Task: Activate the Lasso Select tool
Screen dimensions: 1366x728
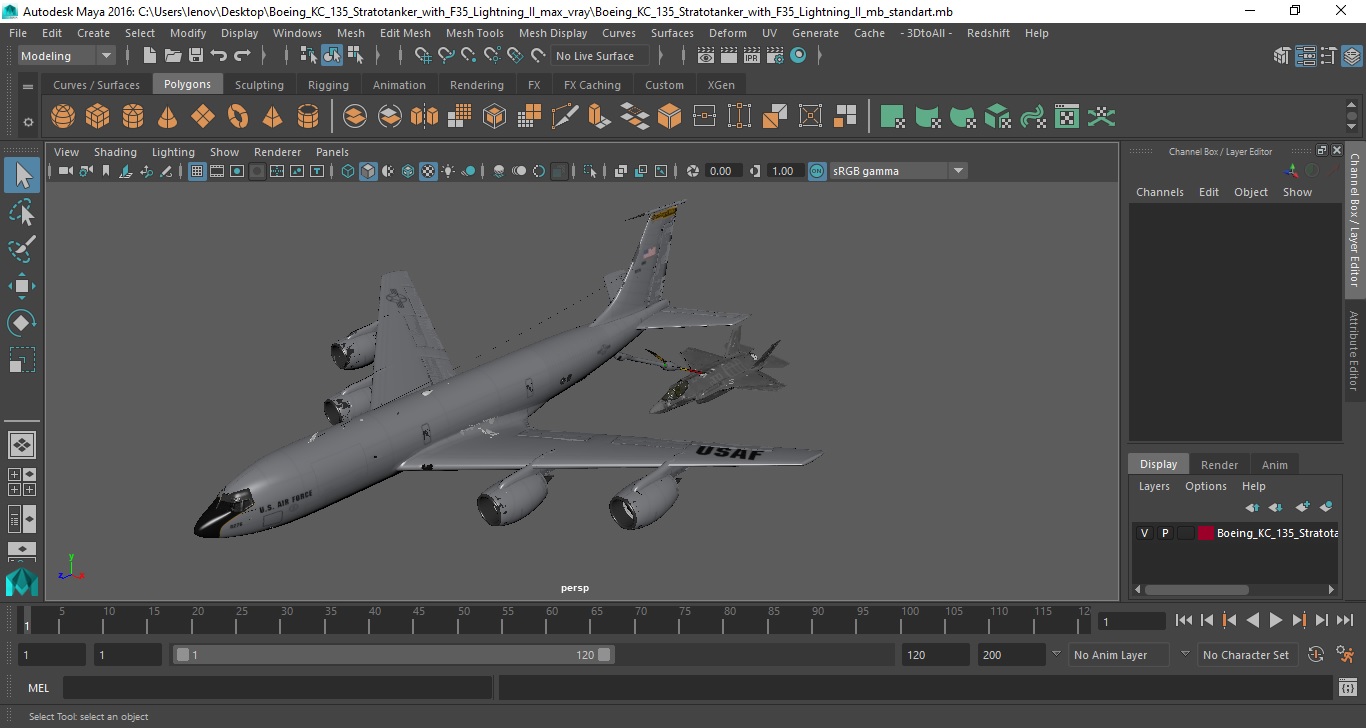Action: pyautogui.click(x=22, y=213)
